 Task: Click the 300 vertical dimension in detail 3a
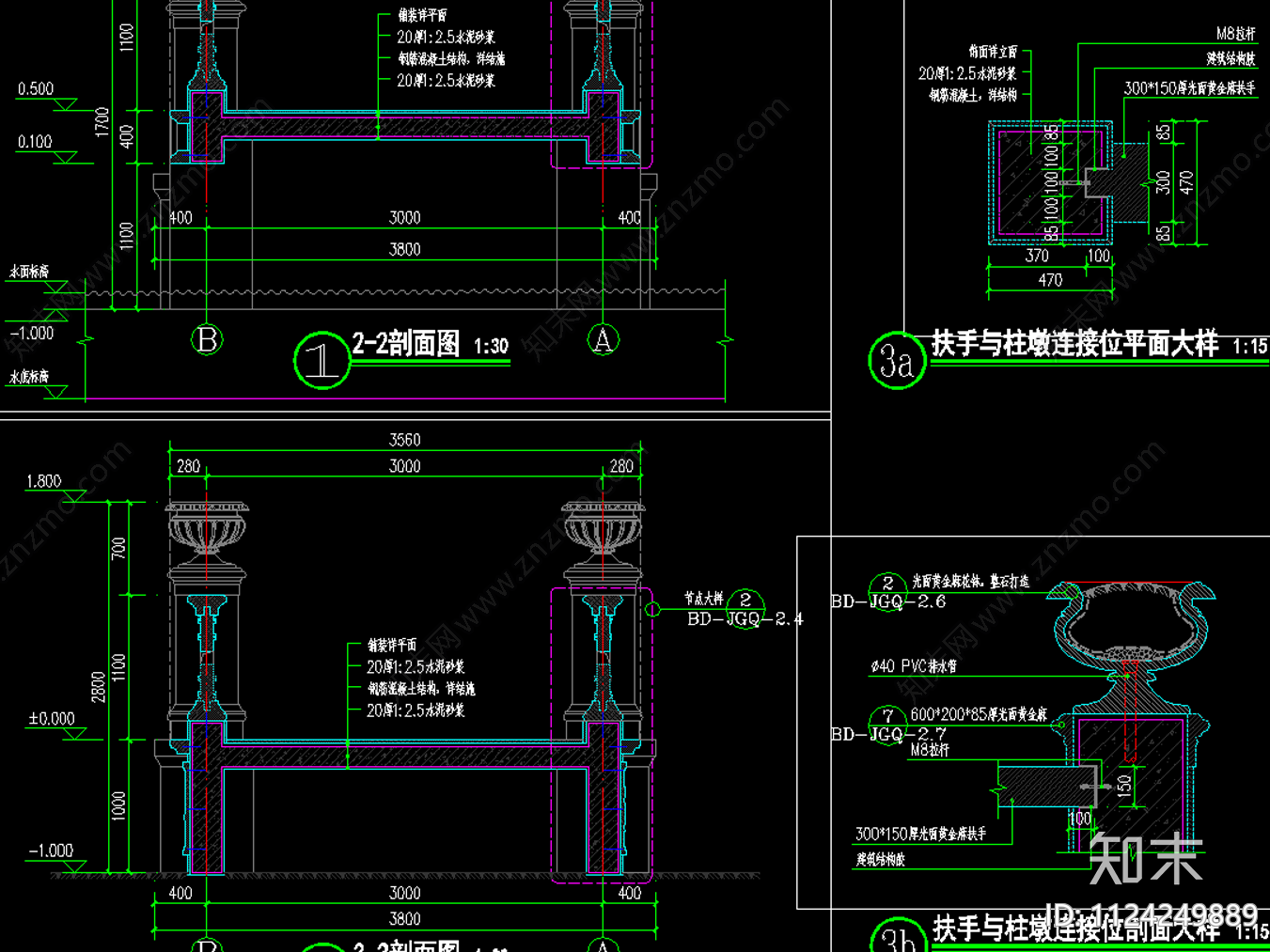(x=1164, y=182)
